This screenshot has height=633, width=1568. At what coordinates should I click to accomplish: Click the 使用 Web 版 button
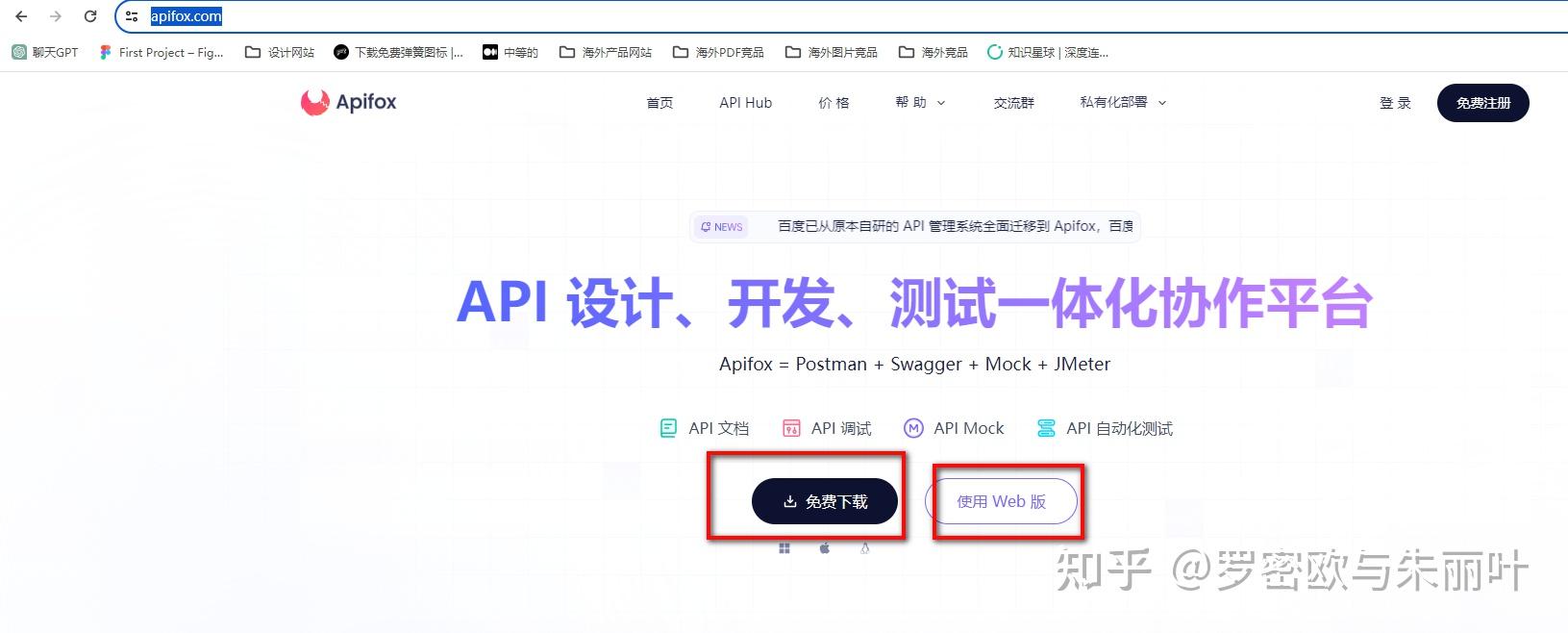click(1001, 501)
